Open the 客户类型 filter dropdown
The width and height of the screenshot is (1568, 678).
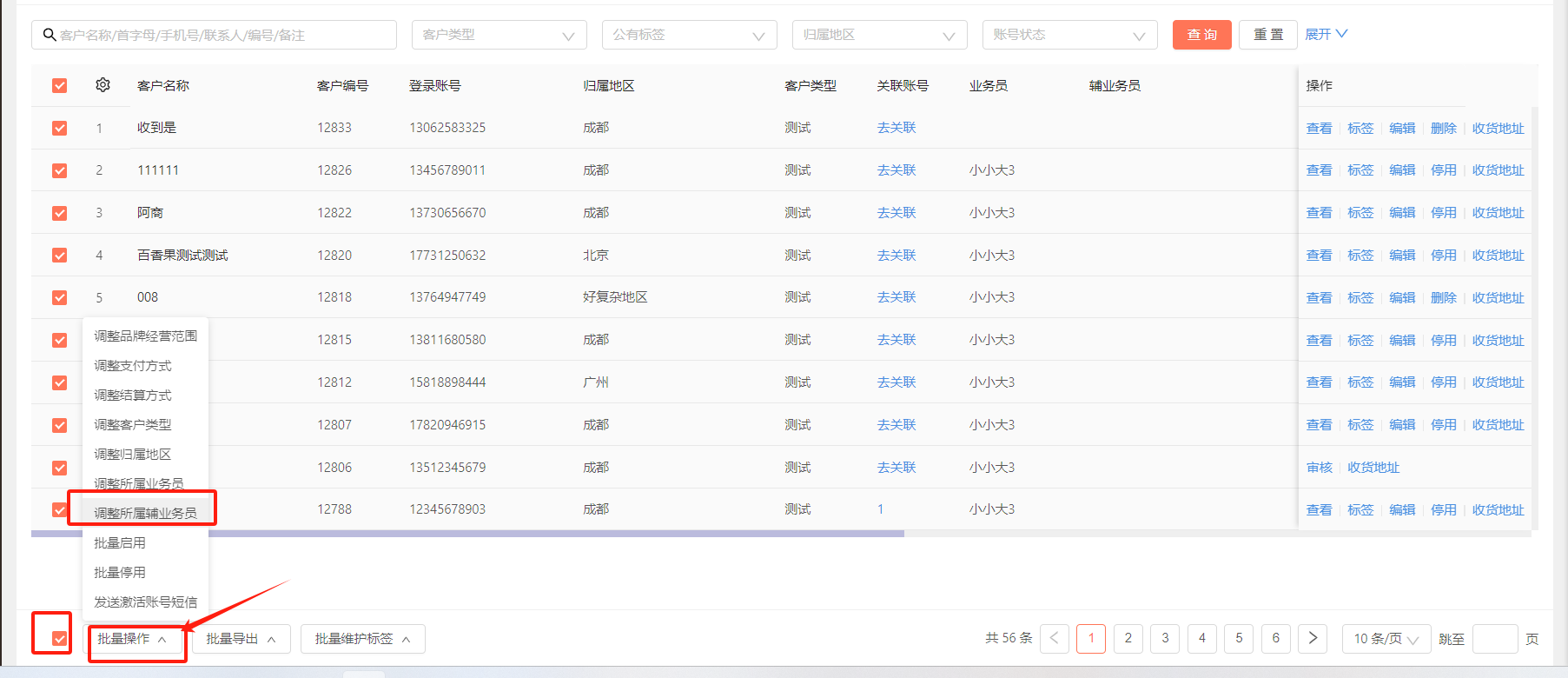tap(499, 35)
